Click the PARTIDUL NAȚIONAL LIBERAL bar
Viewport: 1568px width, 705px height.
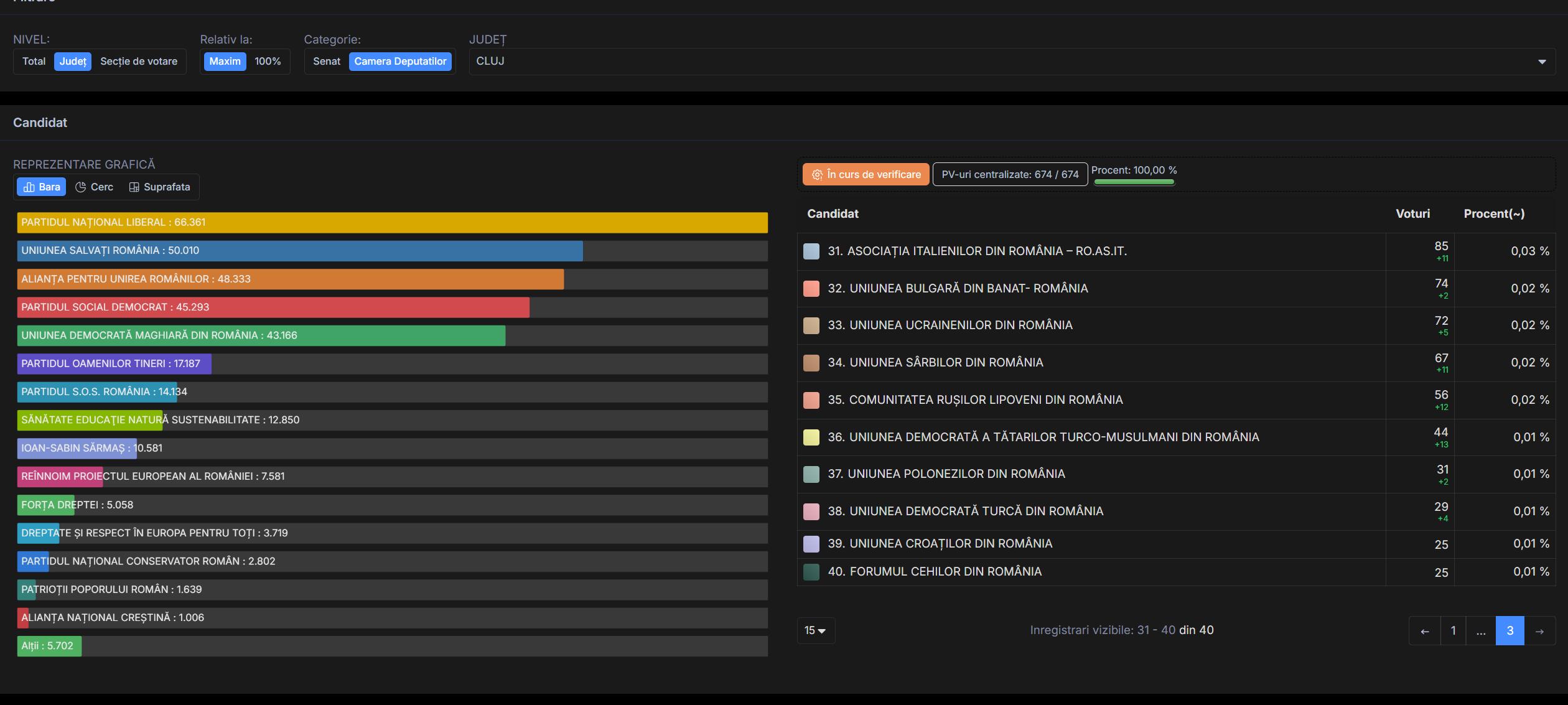(392, 222)
